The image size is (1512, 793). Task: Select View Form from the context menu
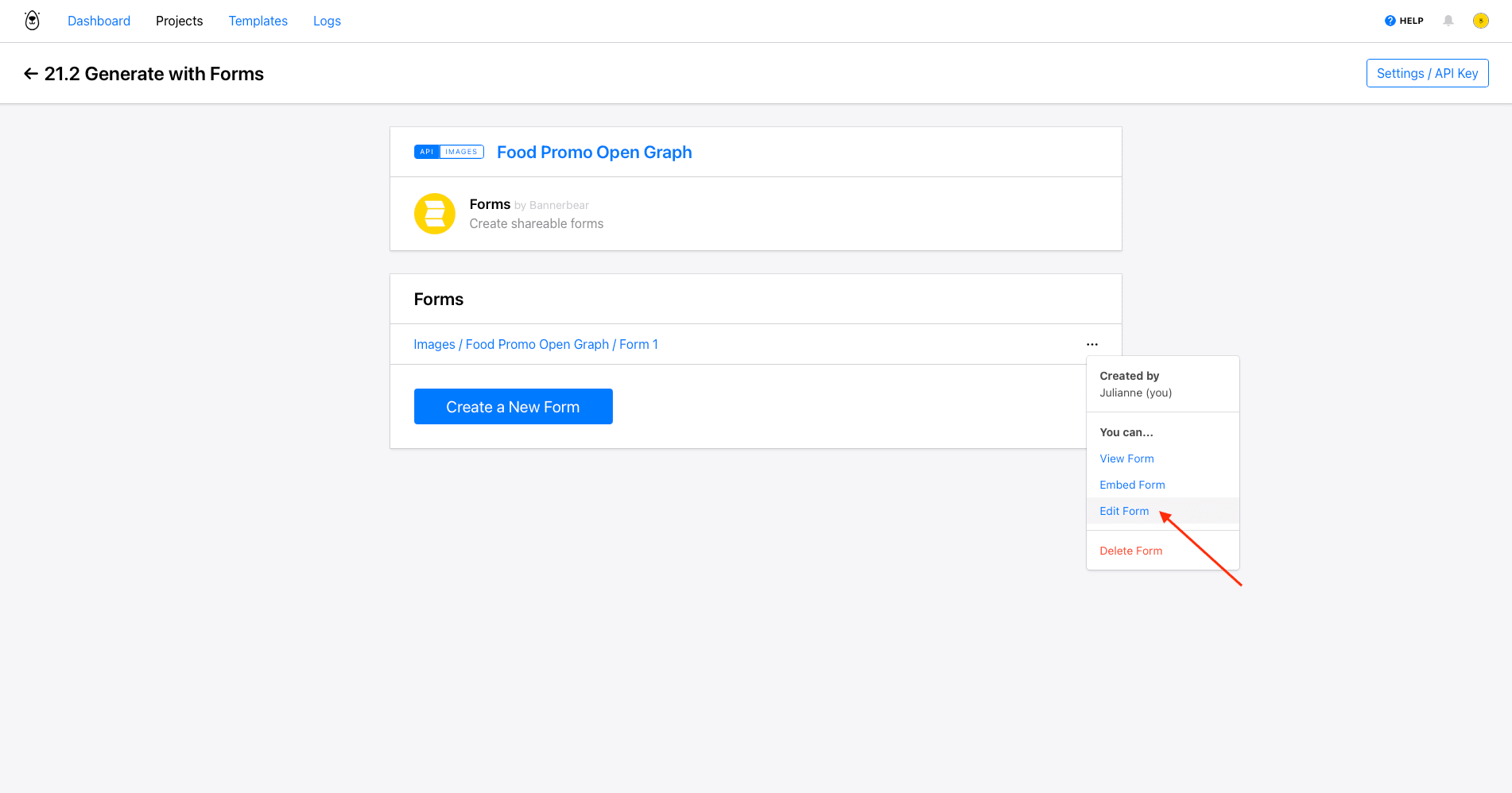pos(1126,458)
